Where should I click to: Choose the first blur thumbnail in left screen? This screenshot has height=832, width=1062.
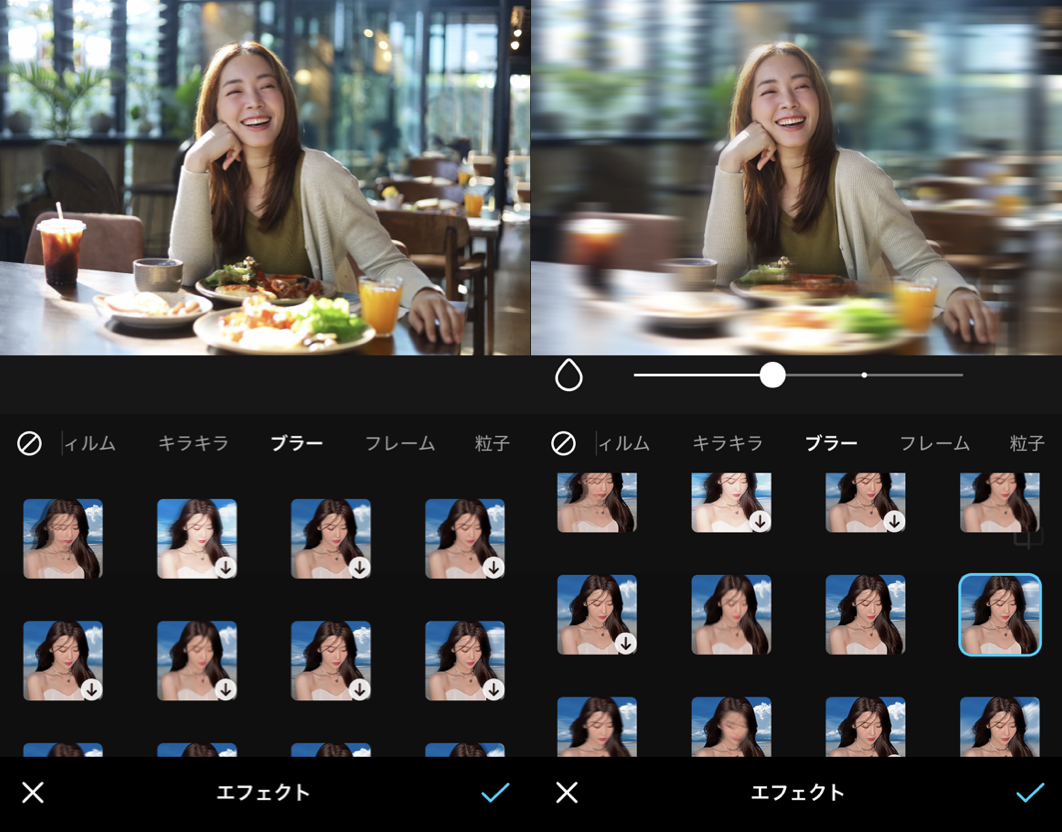point(63,538)
